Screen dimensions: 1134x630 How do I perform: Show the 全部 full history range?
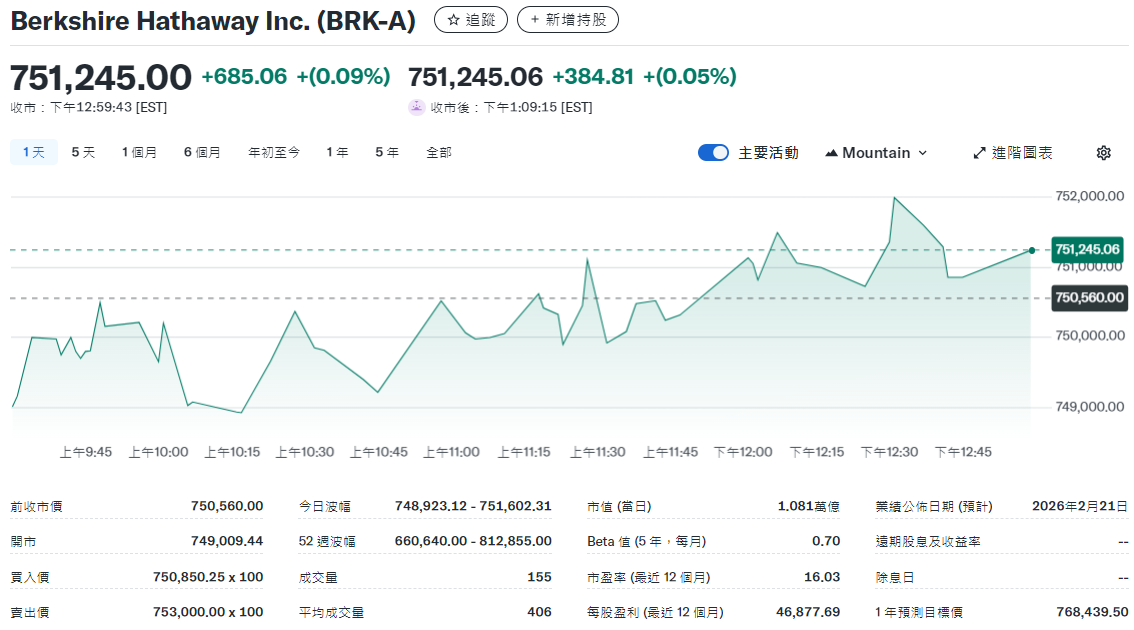[439, 152]
